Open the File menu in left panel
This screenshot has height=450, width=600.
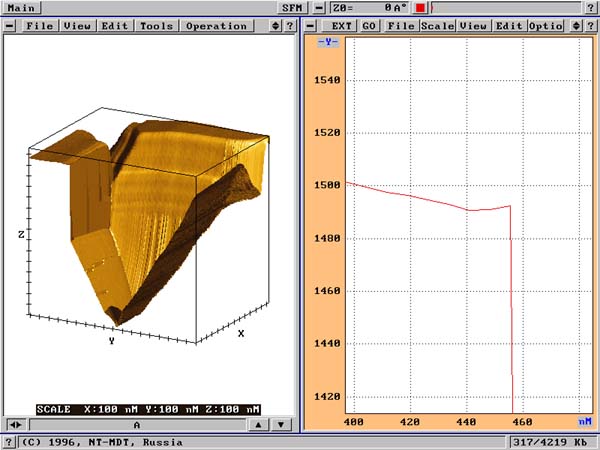click(41, 25)
